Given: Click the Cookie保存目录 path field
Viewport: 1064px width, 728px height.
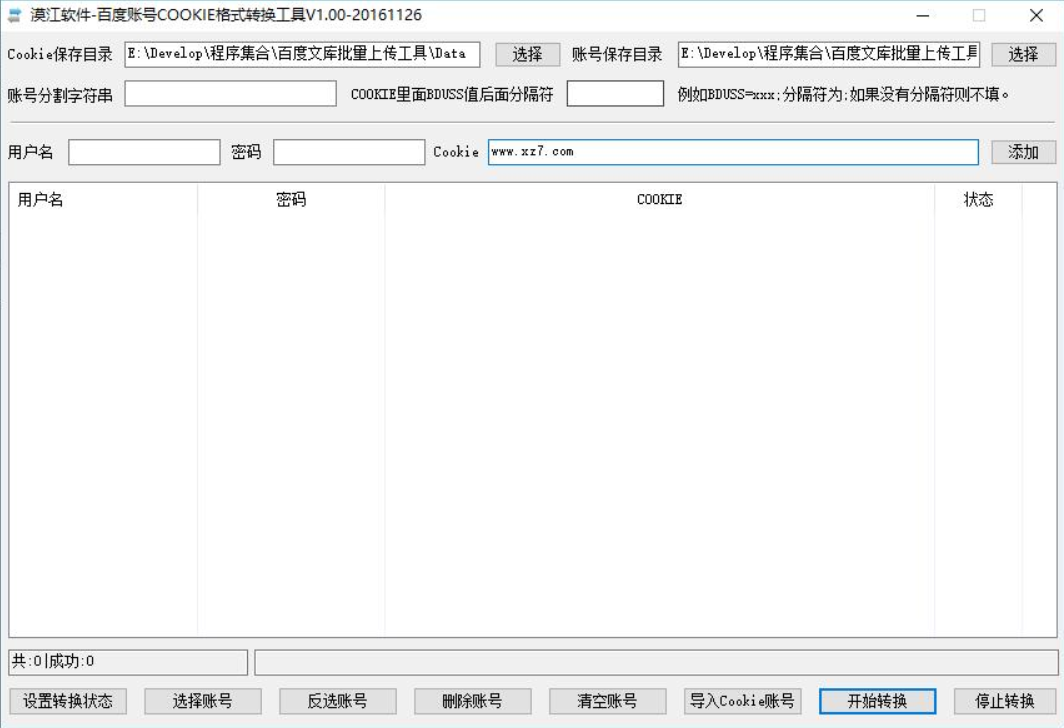Looking at the screenshot, I should [x=302, y=54].
